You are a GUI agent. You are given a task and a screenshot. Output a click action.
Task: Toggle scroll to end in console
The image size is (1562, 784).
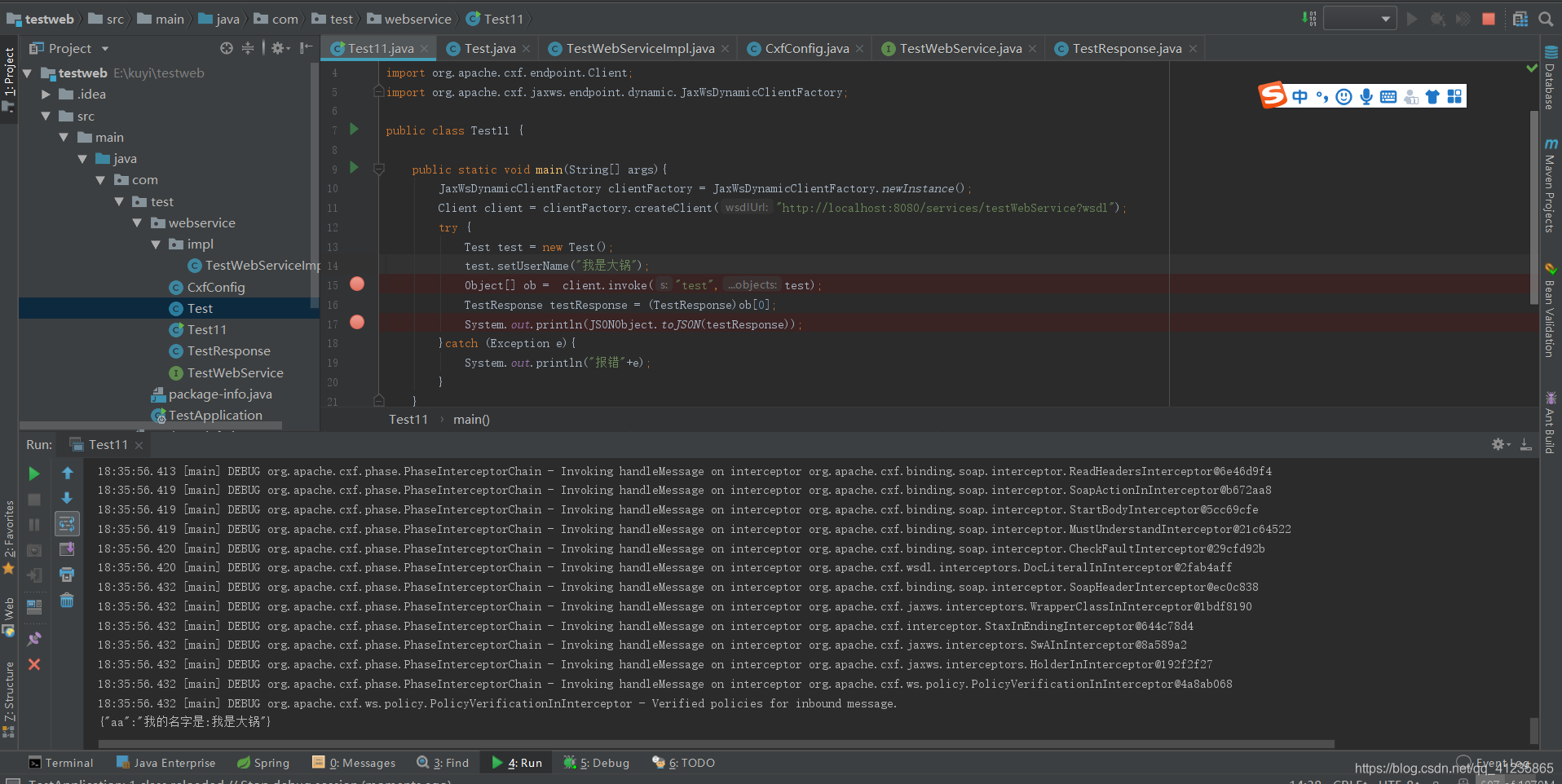pos(67,549)
